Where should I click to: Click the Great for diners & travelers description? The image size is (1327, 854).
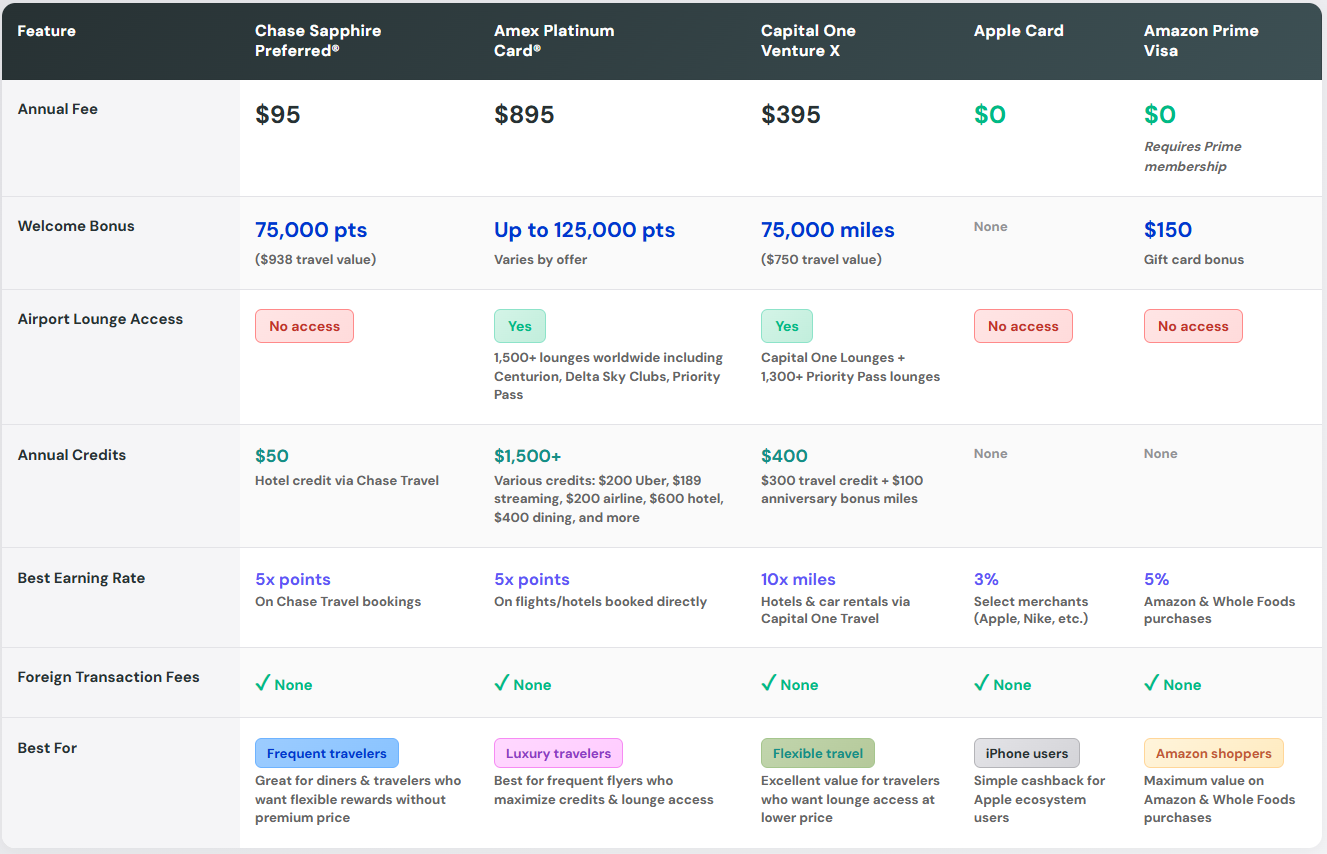(358, 799)
